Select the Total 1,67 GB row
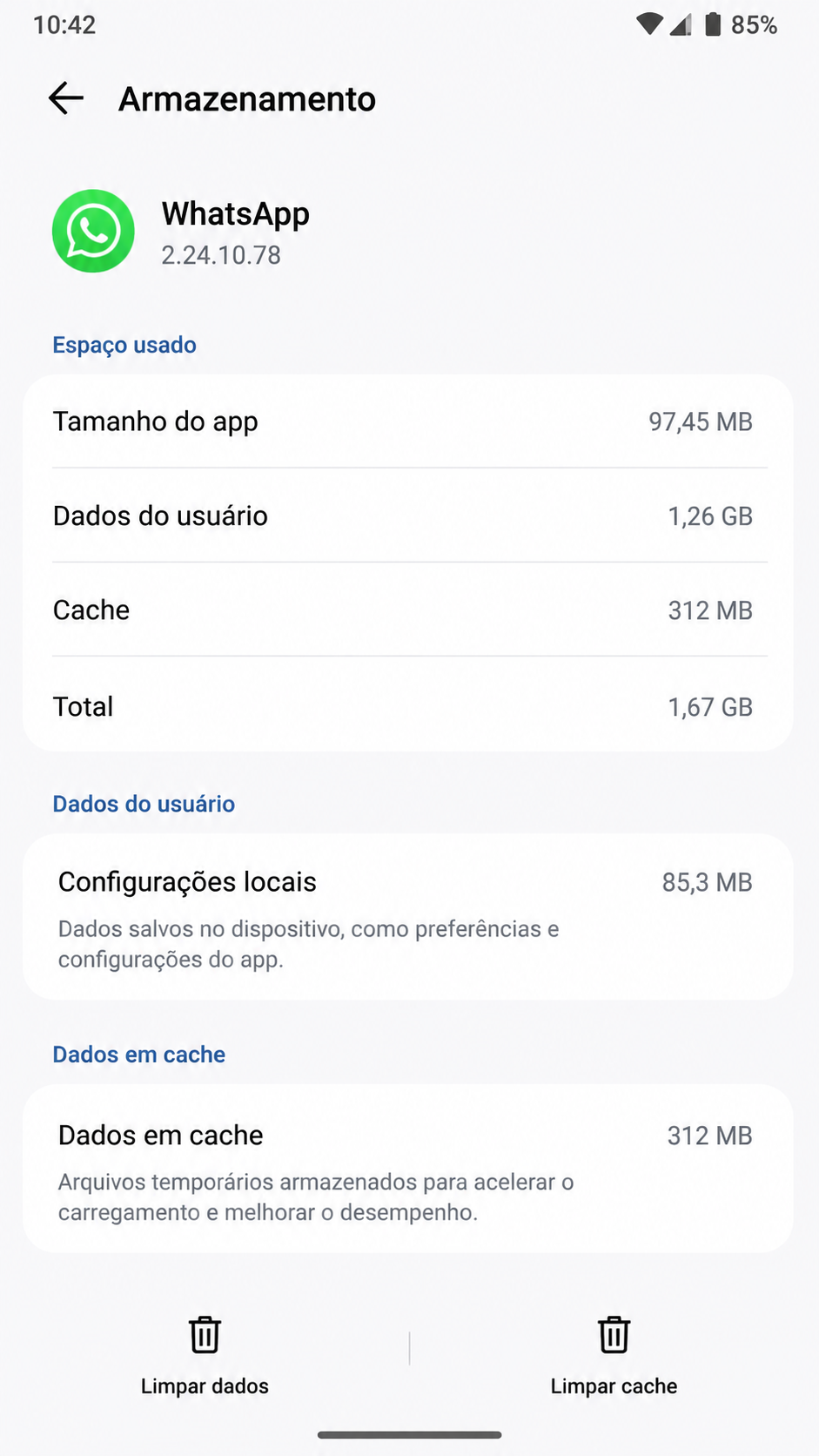The image size is (819, 1456). 409,705
